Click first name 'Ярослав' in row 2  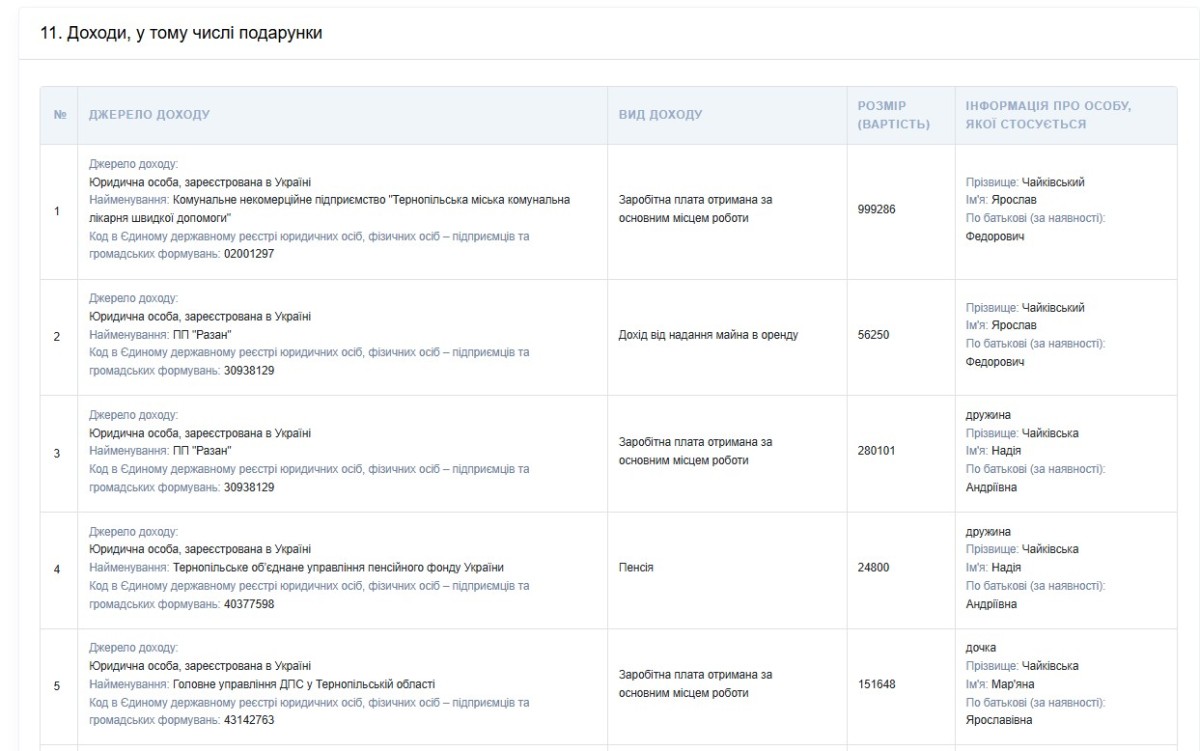point(1014,325)
